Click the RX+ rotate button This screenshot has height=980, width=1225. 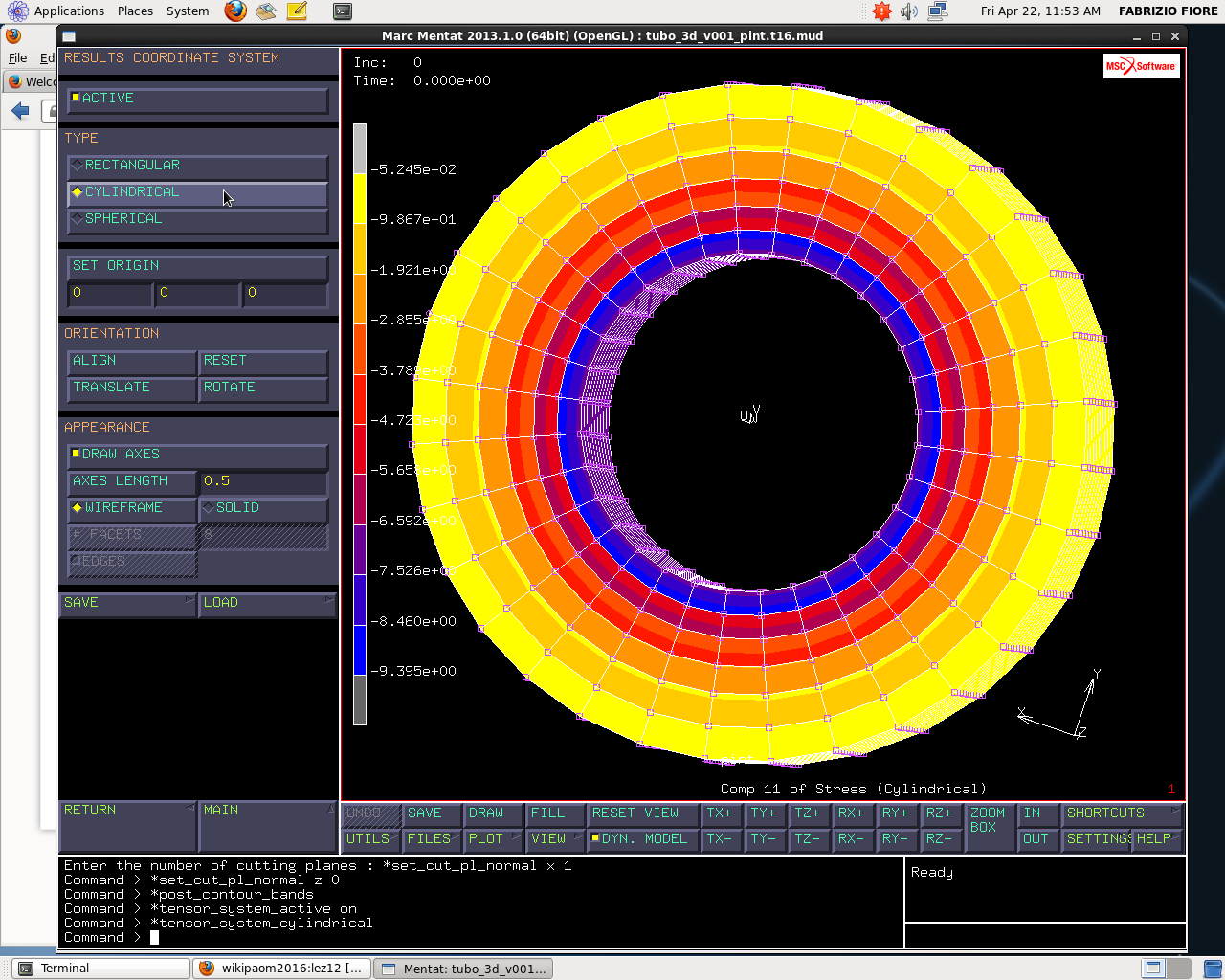click(852, 813)
